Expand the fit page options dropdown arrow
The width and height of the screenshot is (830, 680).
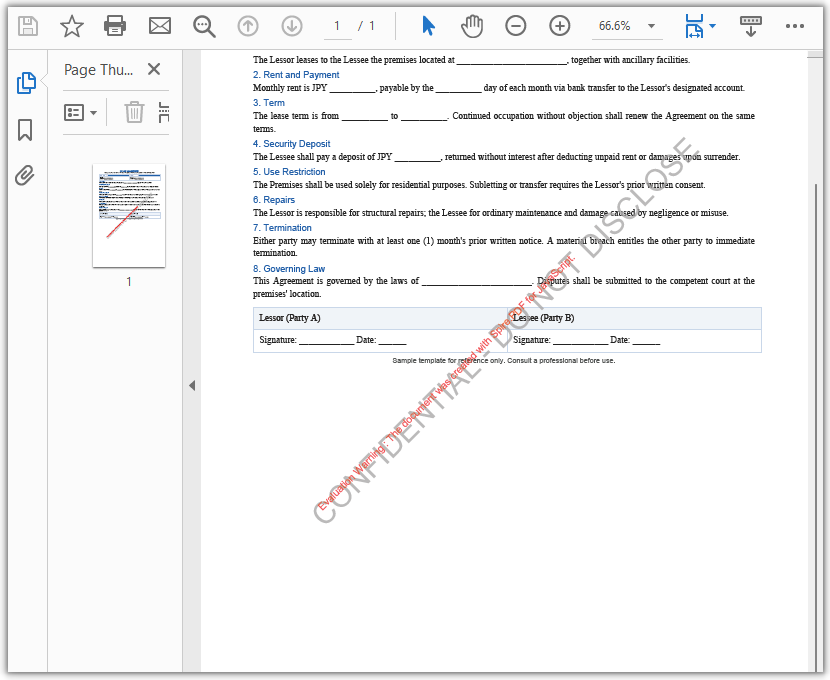pos(712,25)
